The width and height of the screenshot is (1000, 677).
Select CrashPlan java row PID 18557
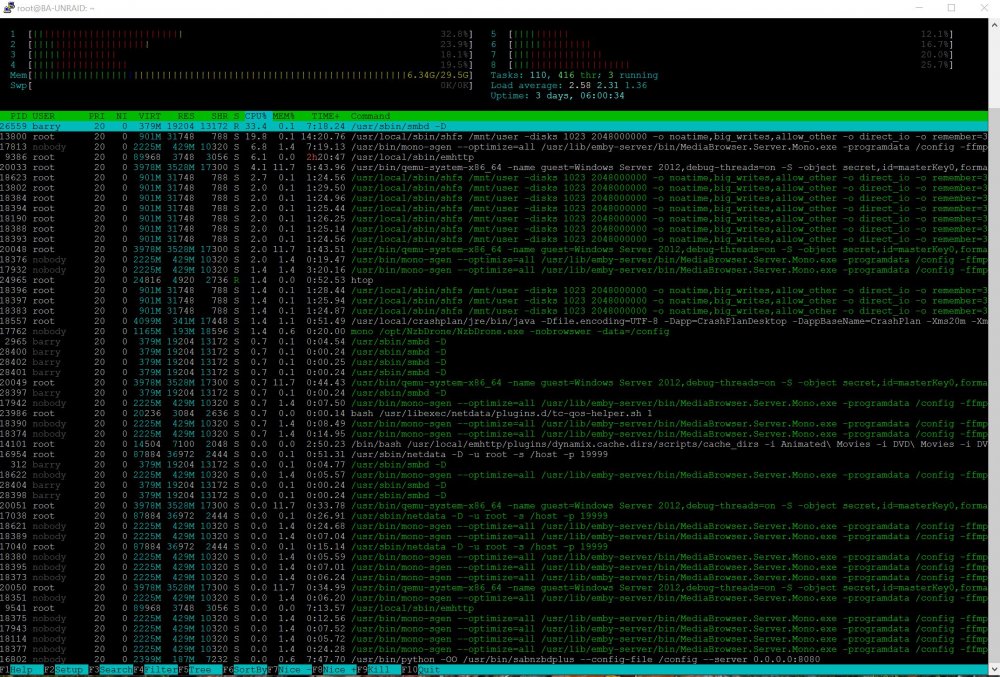tap(494, 321)
